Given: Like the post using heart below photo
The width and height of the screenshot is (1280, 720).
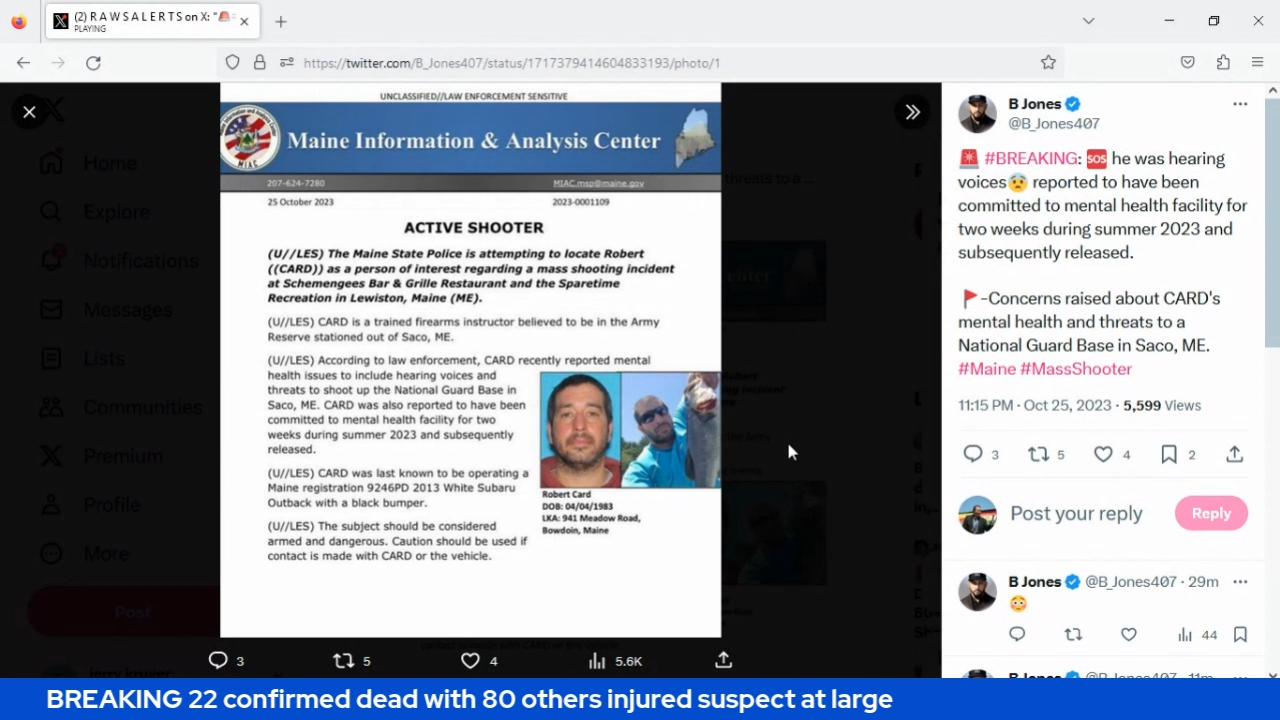Looking at the screenshot, I should (470, 660).
